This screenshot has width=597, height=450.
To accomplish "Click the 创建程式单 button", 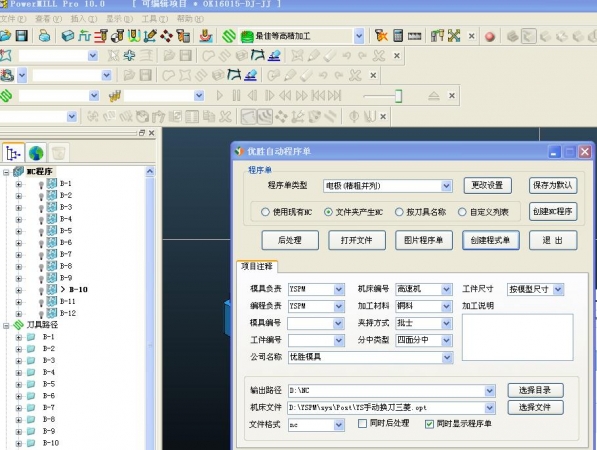I will (491, 240).
